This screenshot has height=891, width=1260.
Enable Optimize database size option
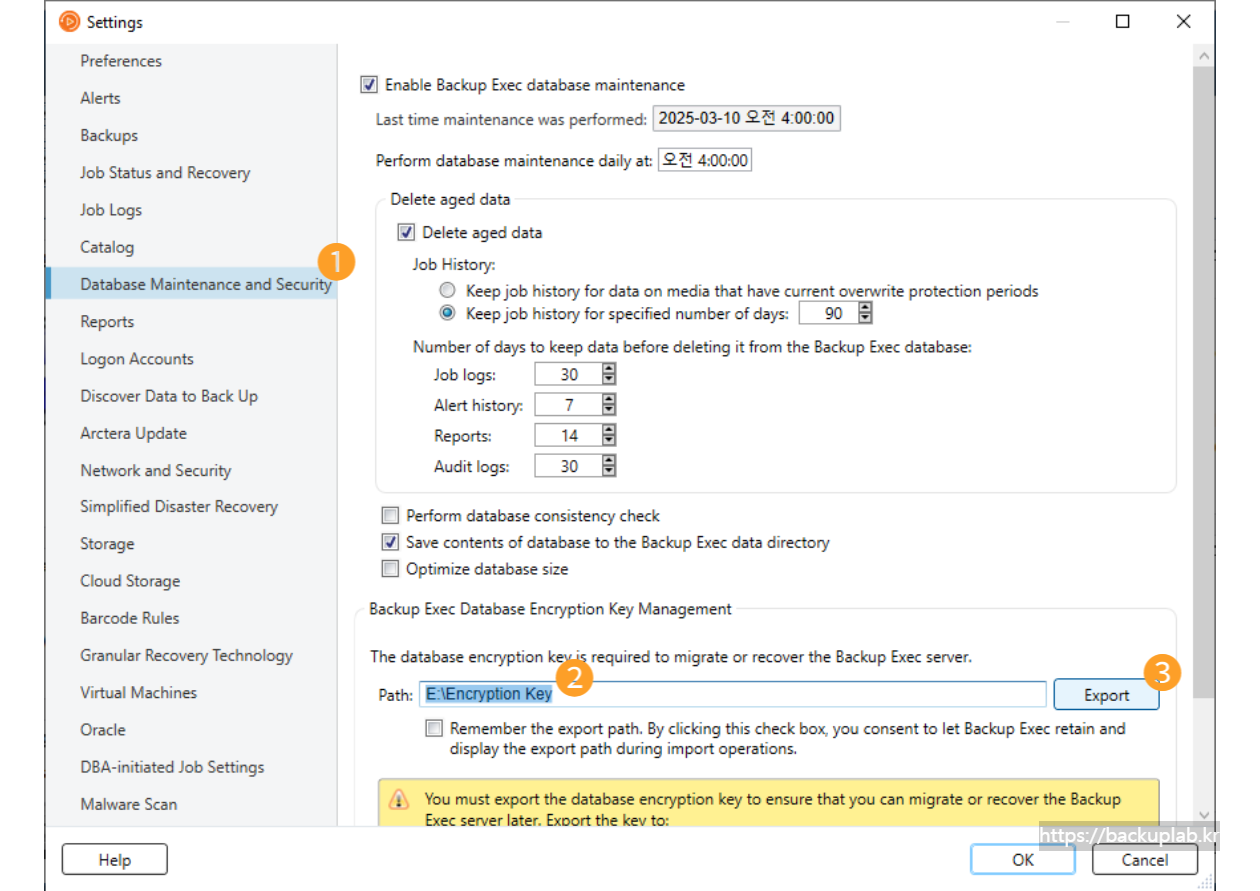point(390,569)
